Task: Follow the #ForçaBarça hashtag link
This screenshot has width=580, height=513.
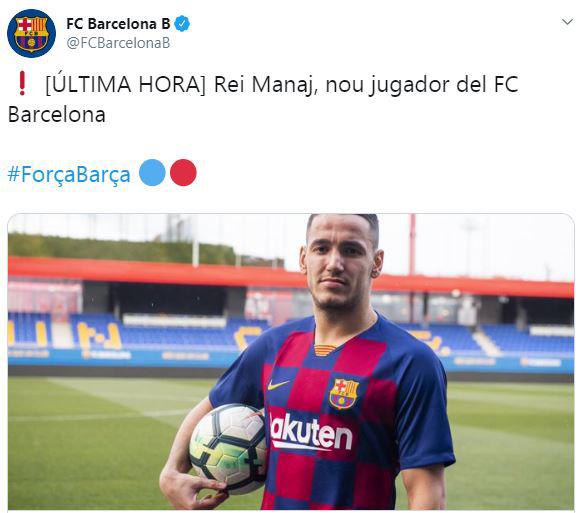Action: 69,174
